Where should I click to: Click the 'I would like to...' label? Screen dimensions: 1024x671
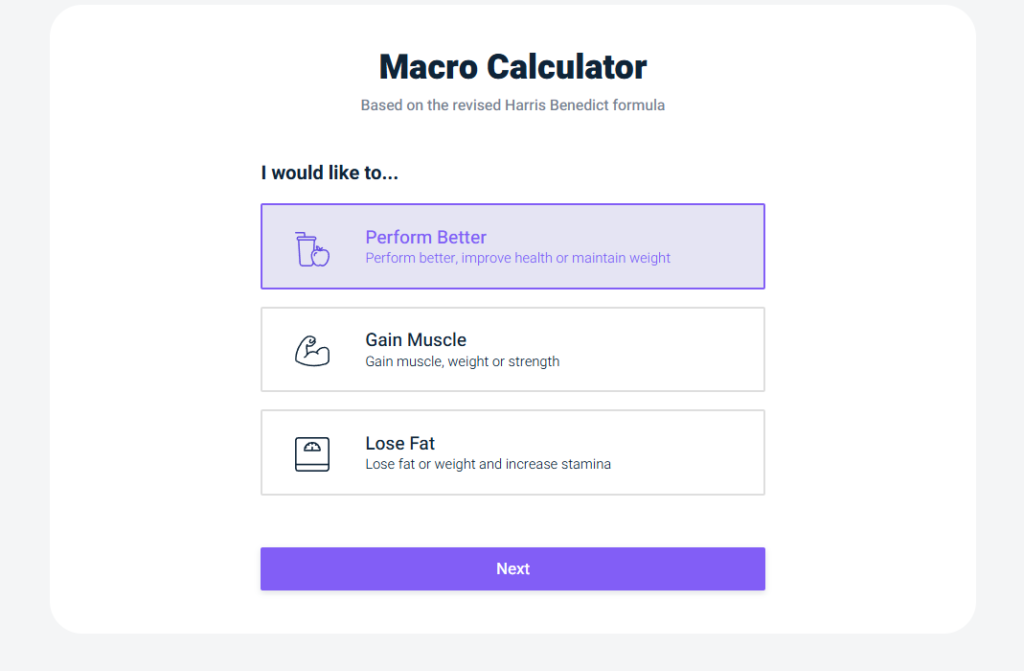click(329, 172)
